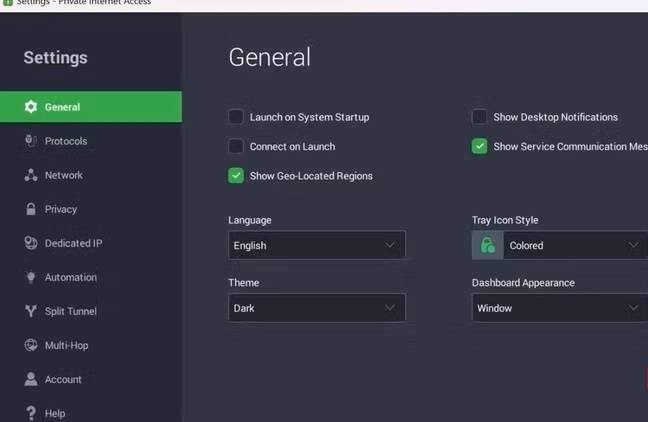Go to the Split Tunnel settings tab
The width and height of the screenshot is (648, 422).
(91, 311)
